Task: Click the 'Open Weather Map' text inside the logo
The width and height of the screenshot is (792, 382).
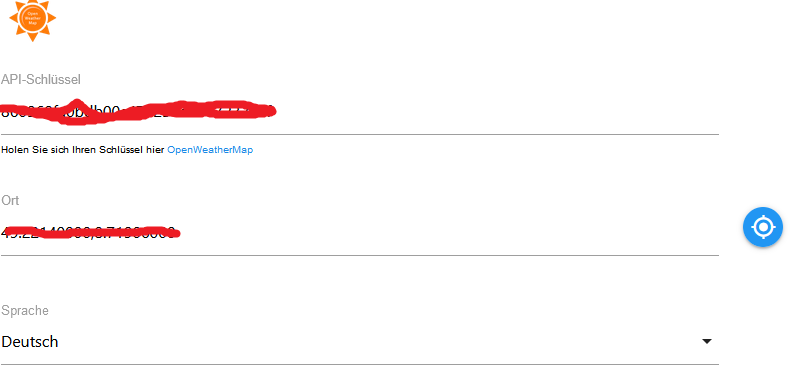Action: coord(32,18)
